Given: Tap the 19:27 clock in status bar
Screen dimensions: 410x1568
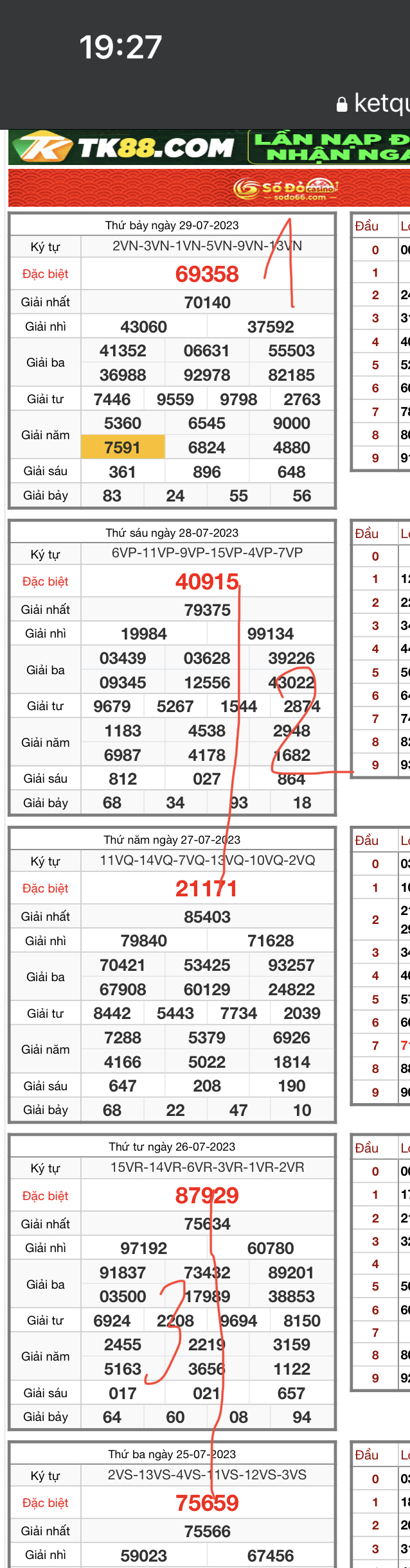Looking at the screenshot, I should click(120, 48).
